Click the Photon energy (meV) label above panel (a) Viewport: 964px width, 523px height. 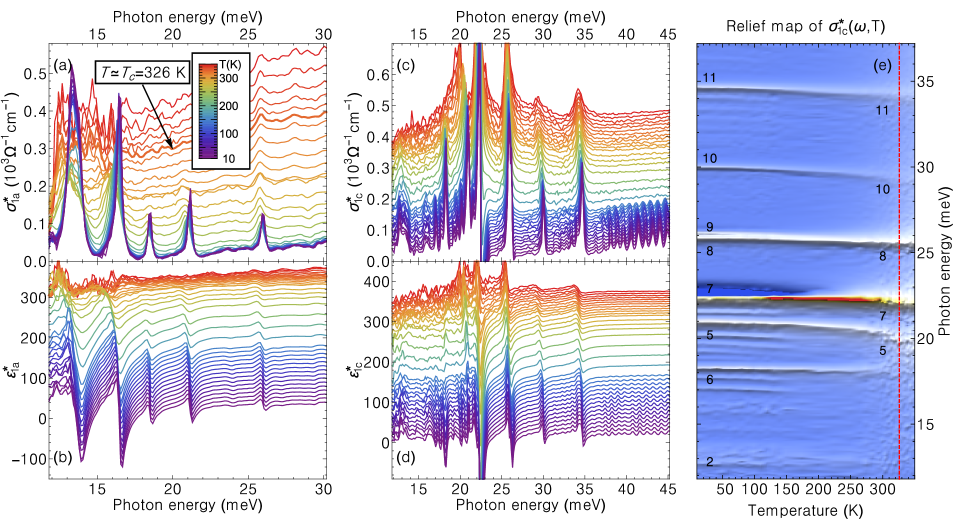point(188,16)
